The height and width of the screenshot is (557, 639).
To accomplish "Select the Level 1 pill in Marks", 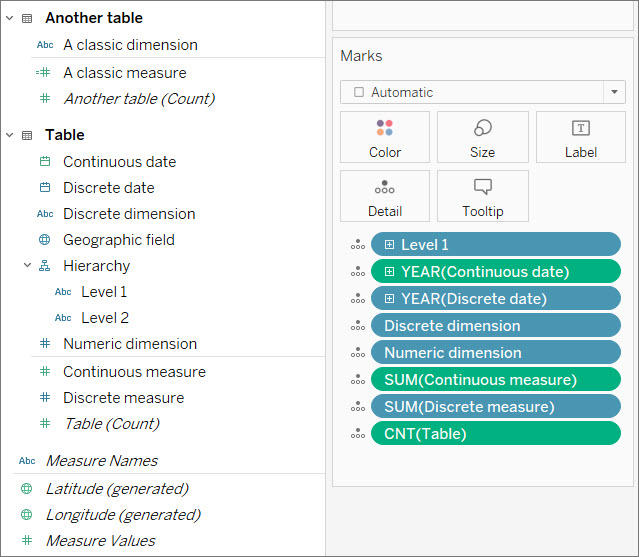I will click(x=496, y=244).
